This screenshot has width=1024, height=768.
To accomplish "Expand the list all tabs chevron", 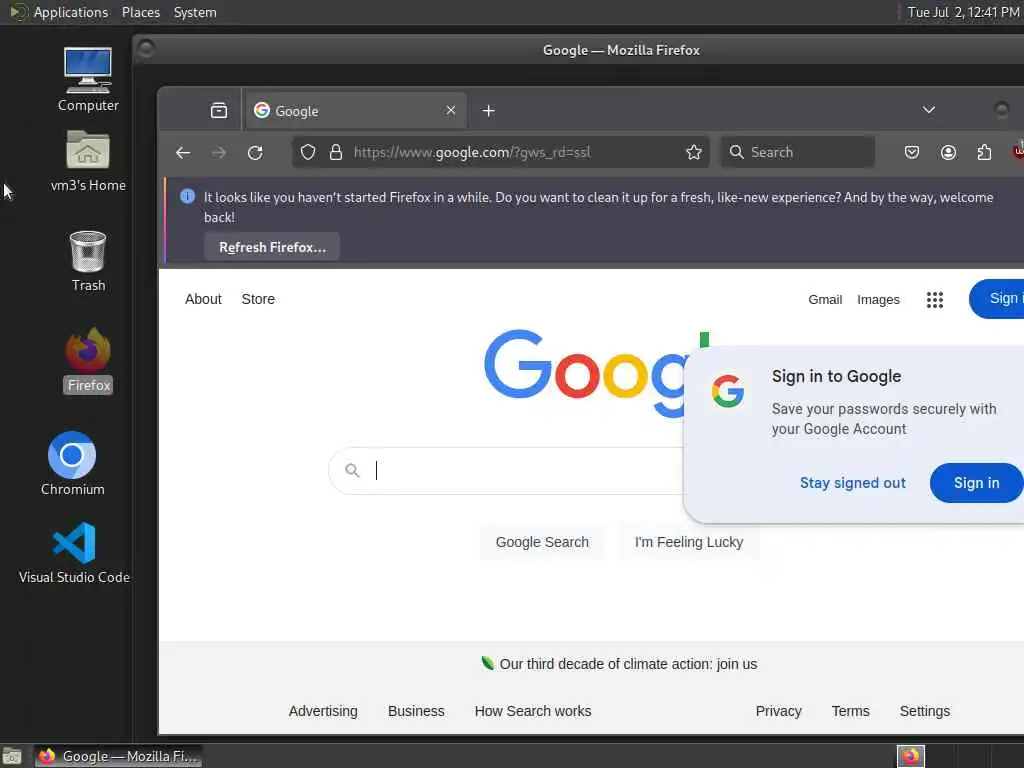I will point(929,110).
